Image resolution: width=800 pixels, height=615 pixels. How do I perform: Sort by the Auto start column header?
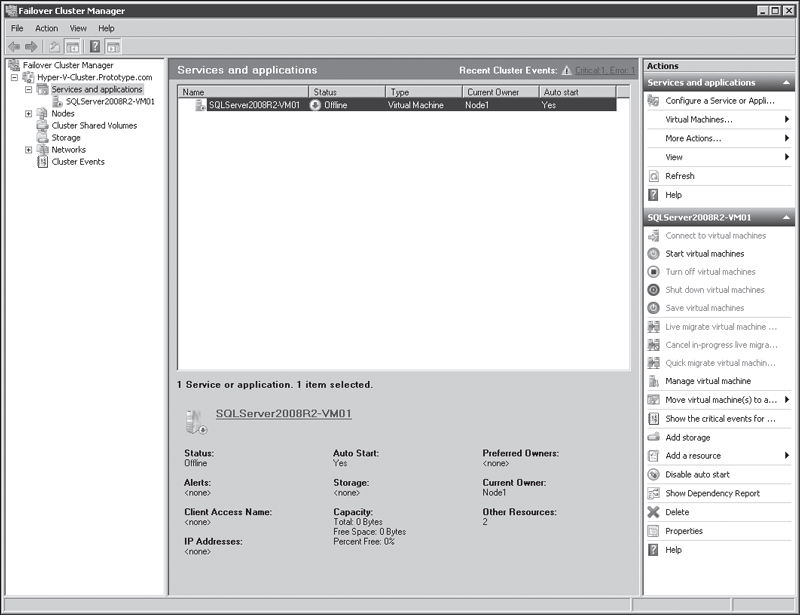pos(578,92)
